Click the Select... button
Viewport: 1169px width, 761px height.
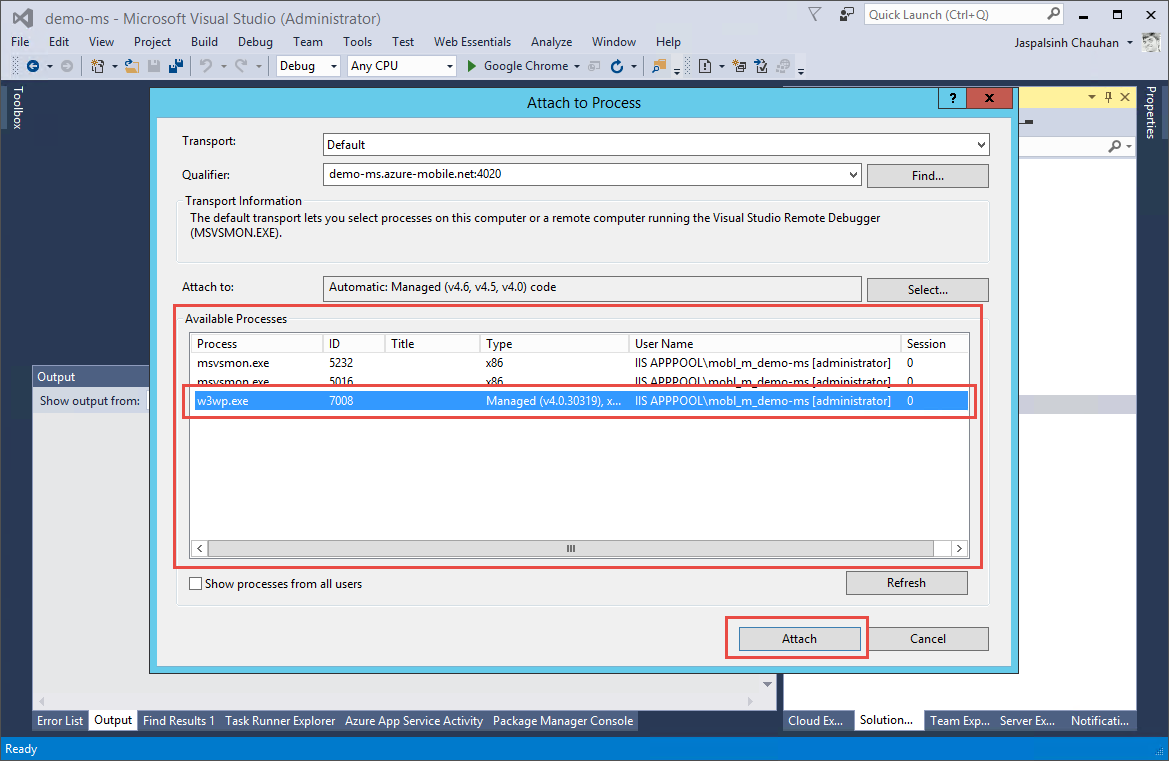click(927, 290)
